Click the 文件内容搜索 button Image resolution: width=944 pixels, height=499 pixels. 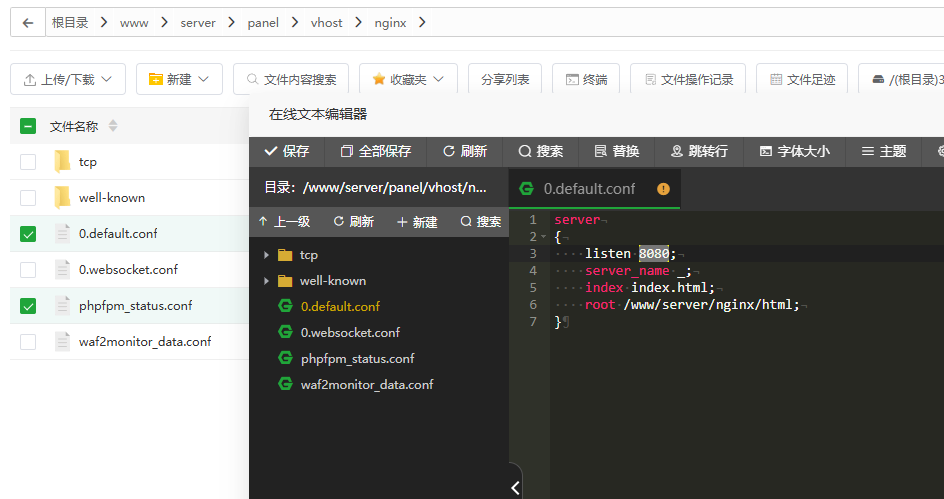click(x=291, y=79)
